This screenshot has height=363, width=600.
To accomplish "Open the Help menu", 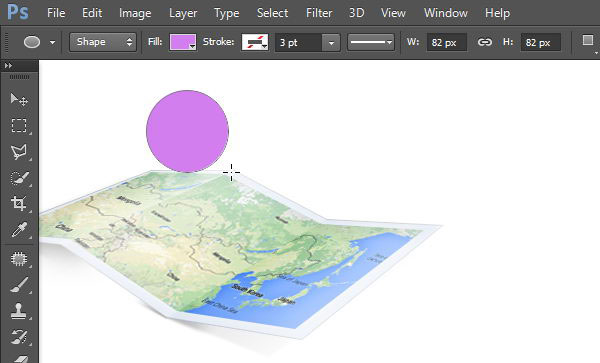I will [x=497, y=13].
